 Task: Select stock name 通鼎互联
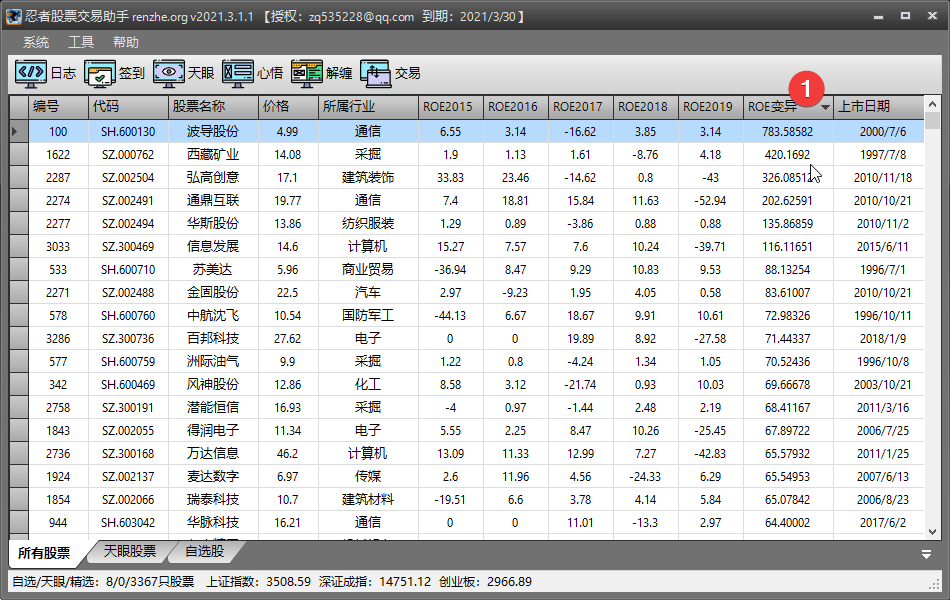click(213, 201)
